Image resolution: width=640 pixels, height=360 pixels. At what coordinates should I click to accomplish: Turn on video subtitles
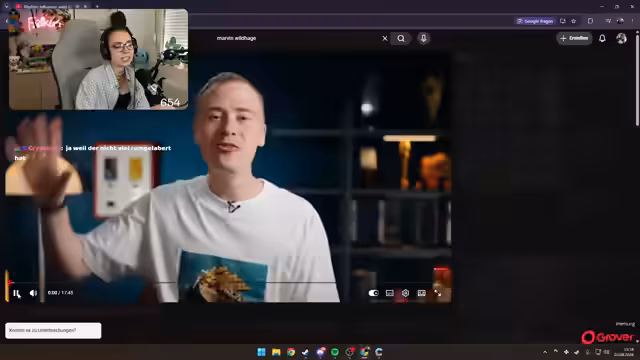(390, 293)
